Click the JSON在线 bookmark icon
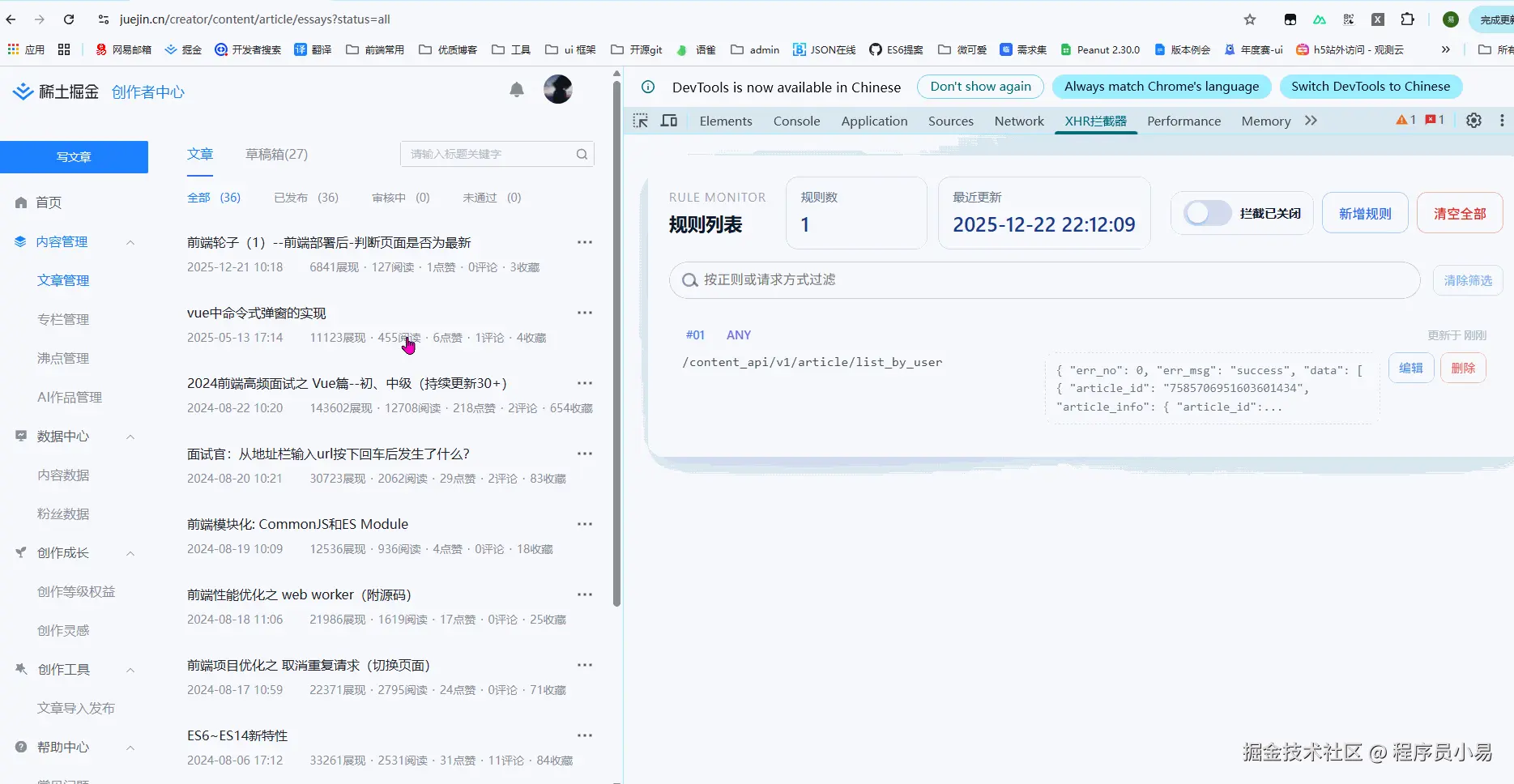The height and width of the screenshot is (784, 1514). tap(799, 49)
